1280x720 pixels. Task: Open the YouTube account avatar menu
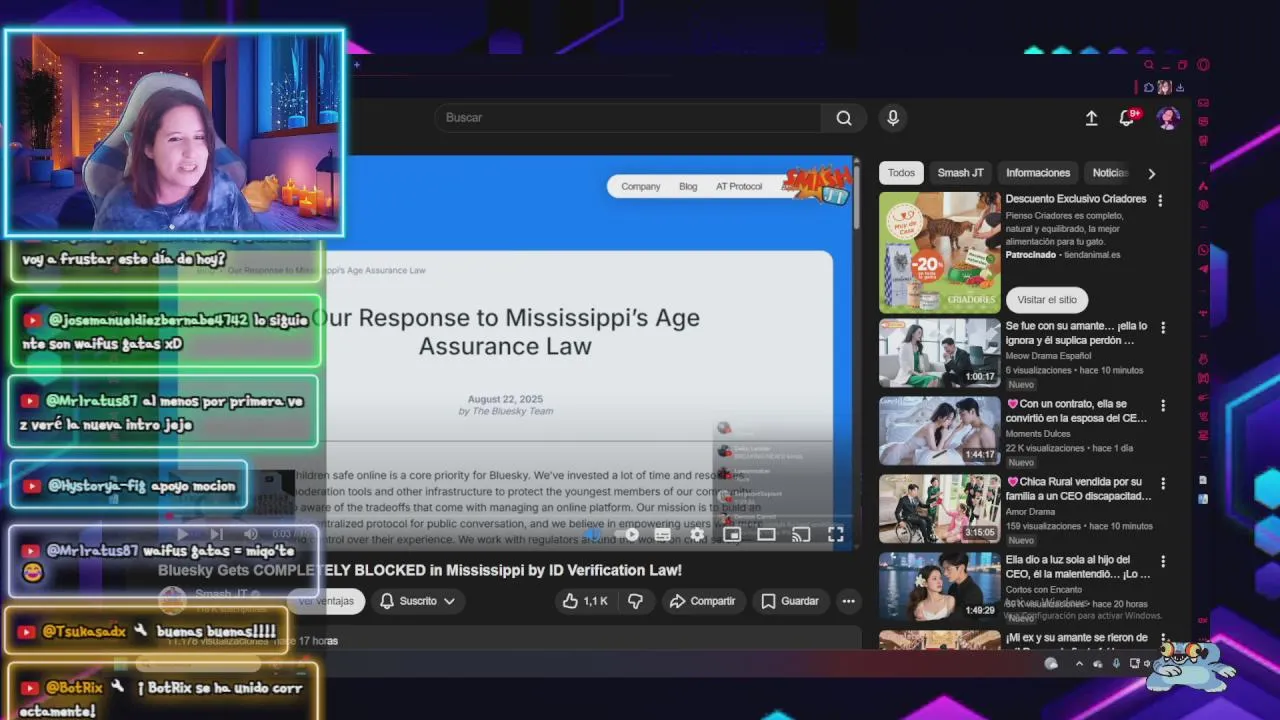[1167, 118]
